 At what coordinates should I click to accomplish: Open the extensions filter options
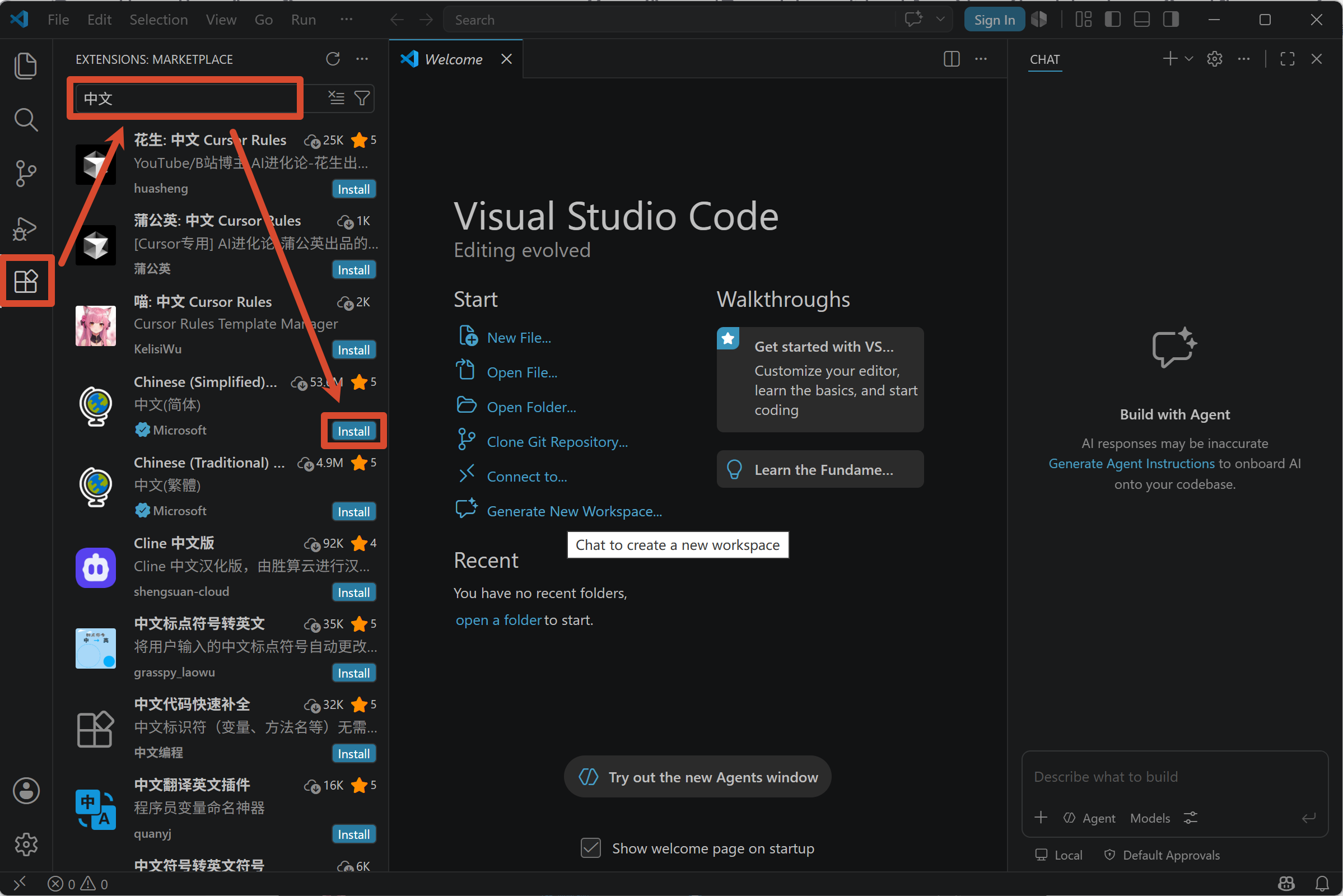pos(362,99)
